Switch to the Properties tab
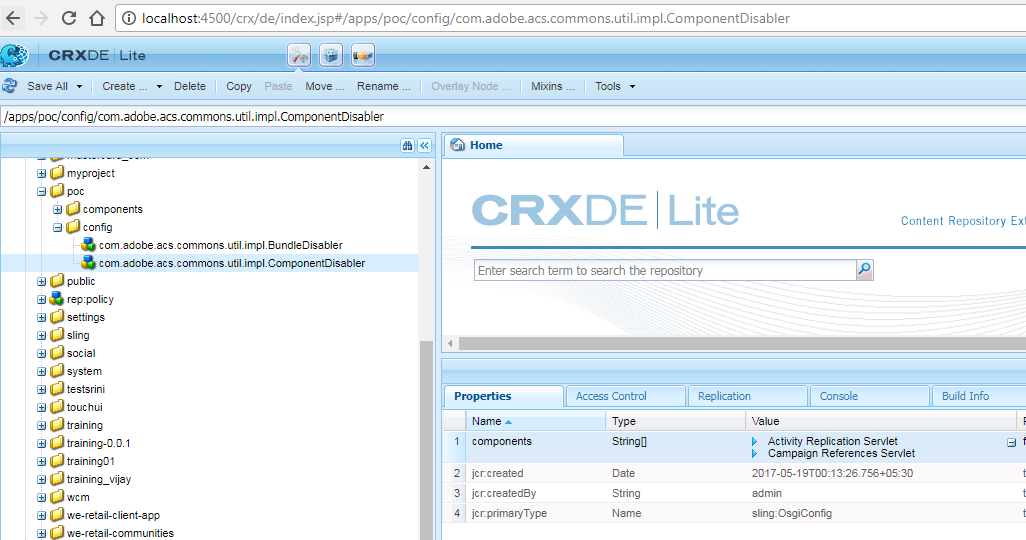This screenshot has height=540, width=1026. click(x=503, y=396)
